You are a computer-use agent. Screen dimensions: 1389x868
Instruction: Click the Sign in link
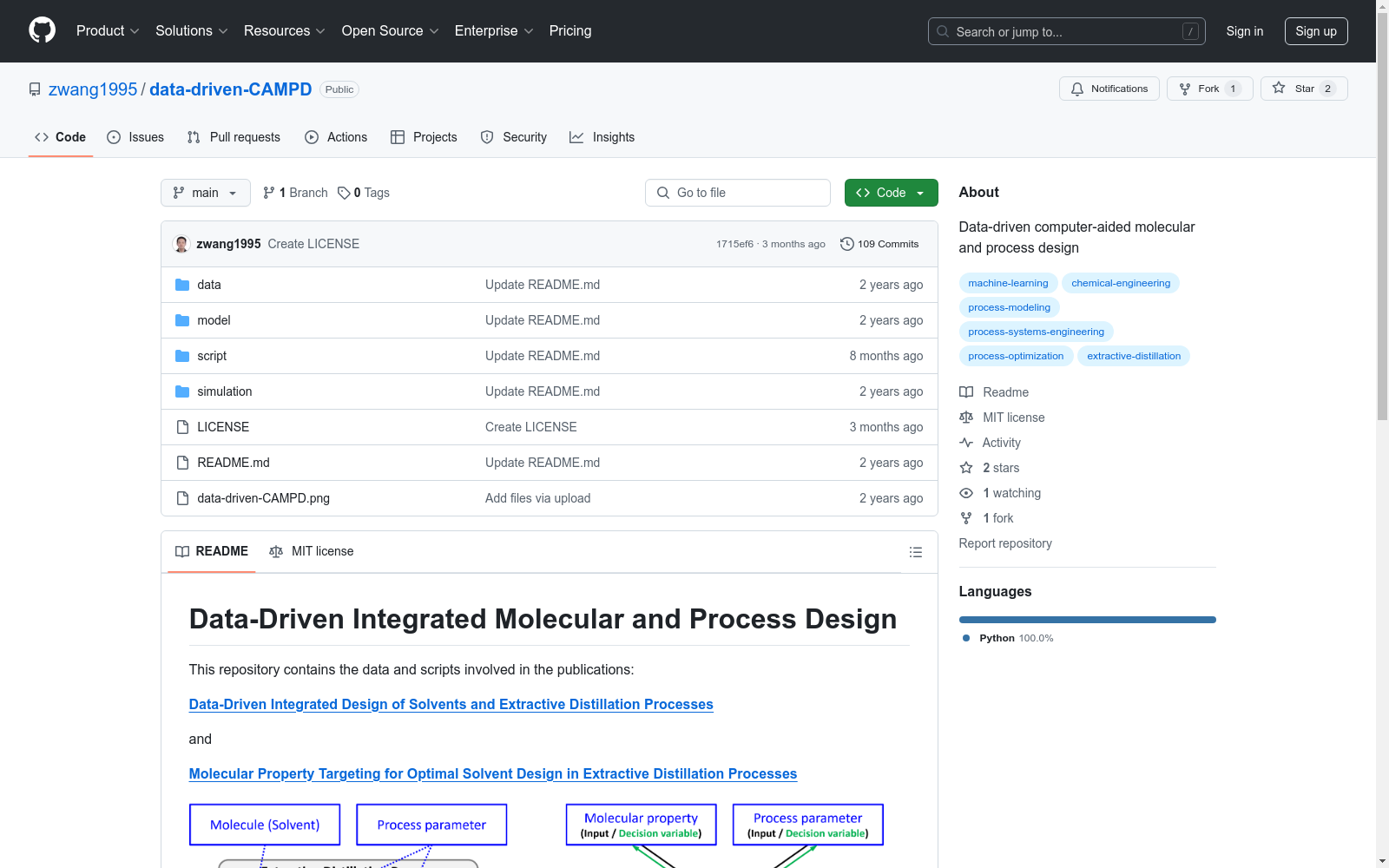tap(1245, 31)
